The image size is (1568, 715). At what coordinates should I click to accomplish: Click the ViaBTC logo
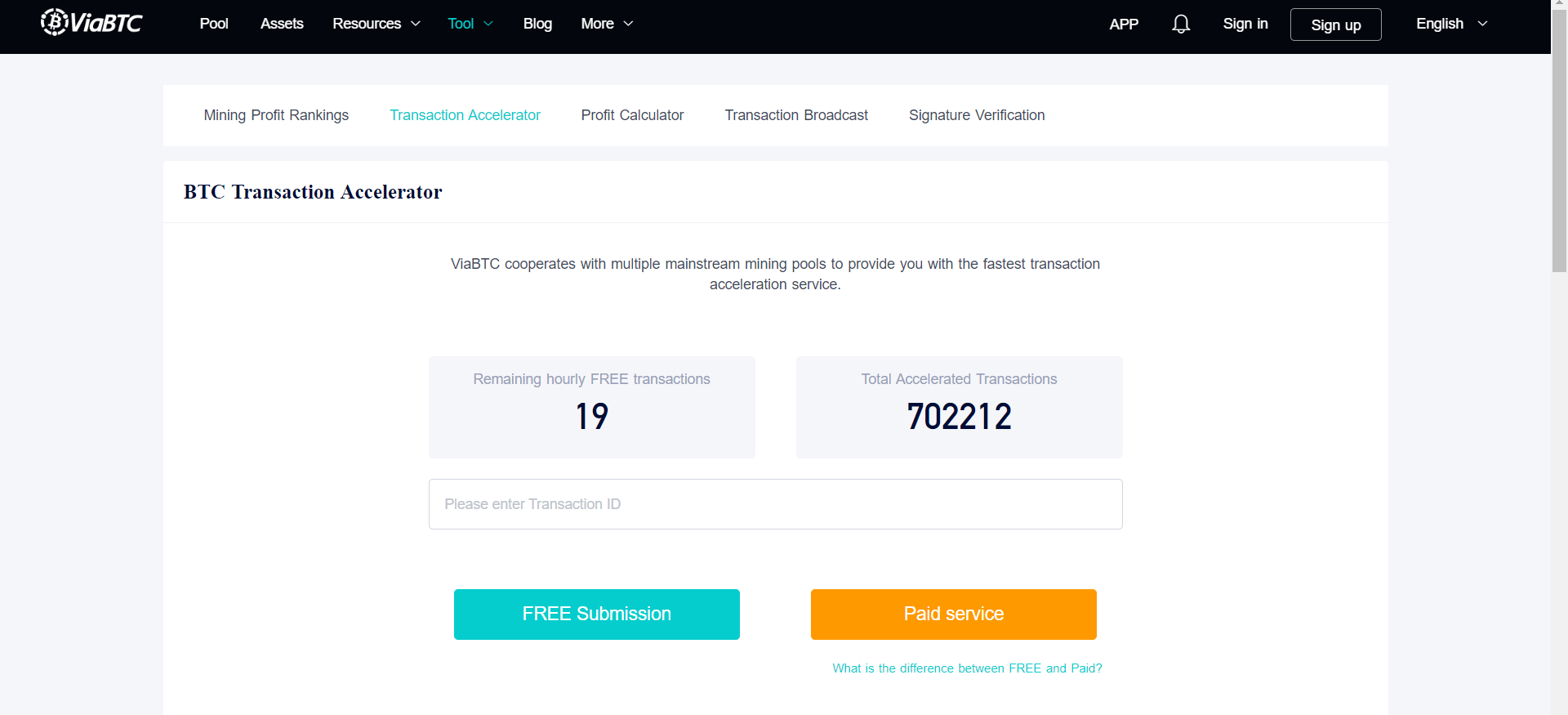click(x=91, y=22)
